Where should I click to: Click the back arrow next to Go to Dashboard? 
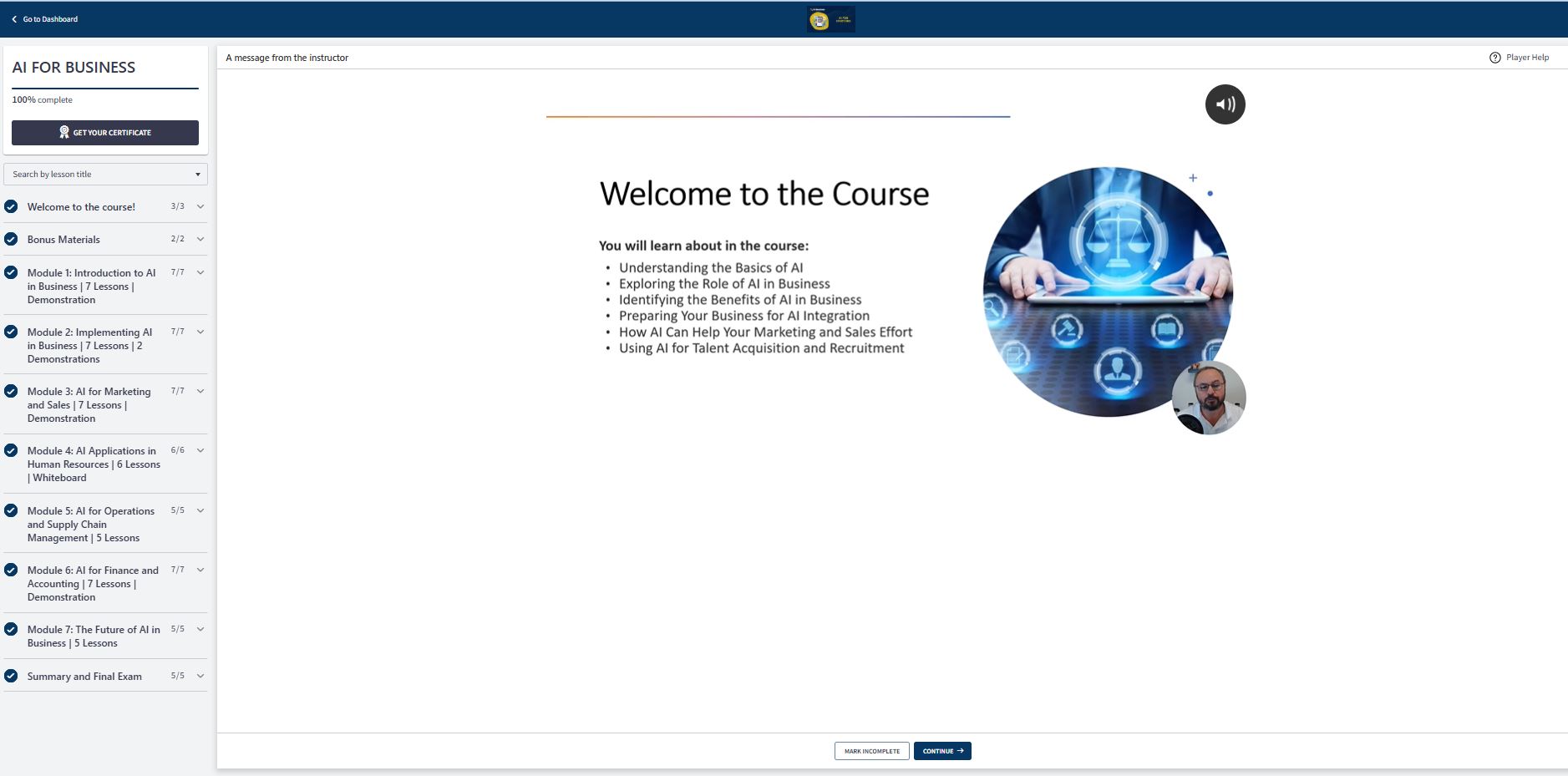point(14,19)
